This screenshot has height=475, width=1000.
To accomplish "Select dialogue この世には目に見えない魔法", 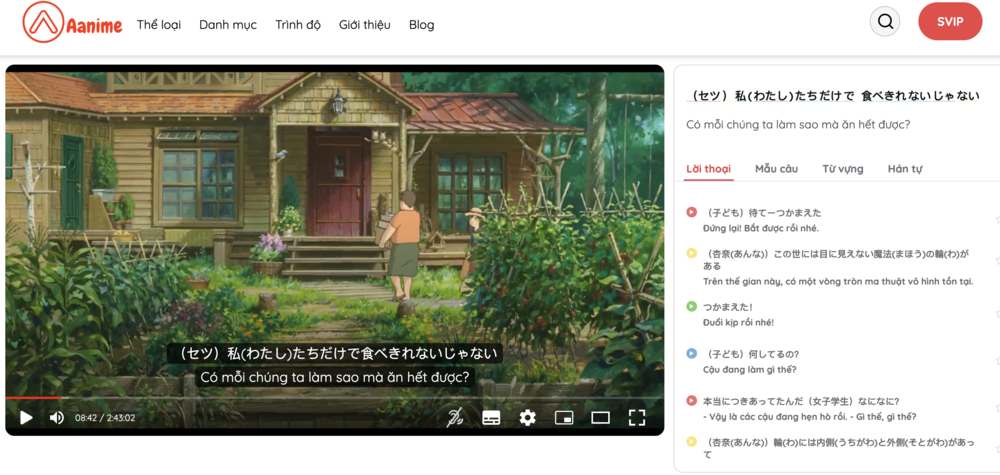I will point(836,260).
